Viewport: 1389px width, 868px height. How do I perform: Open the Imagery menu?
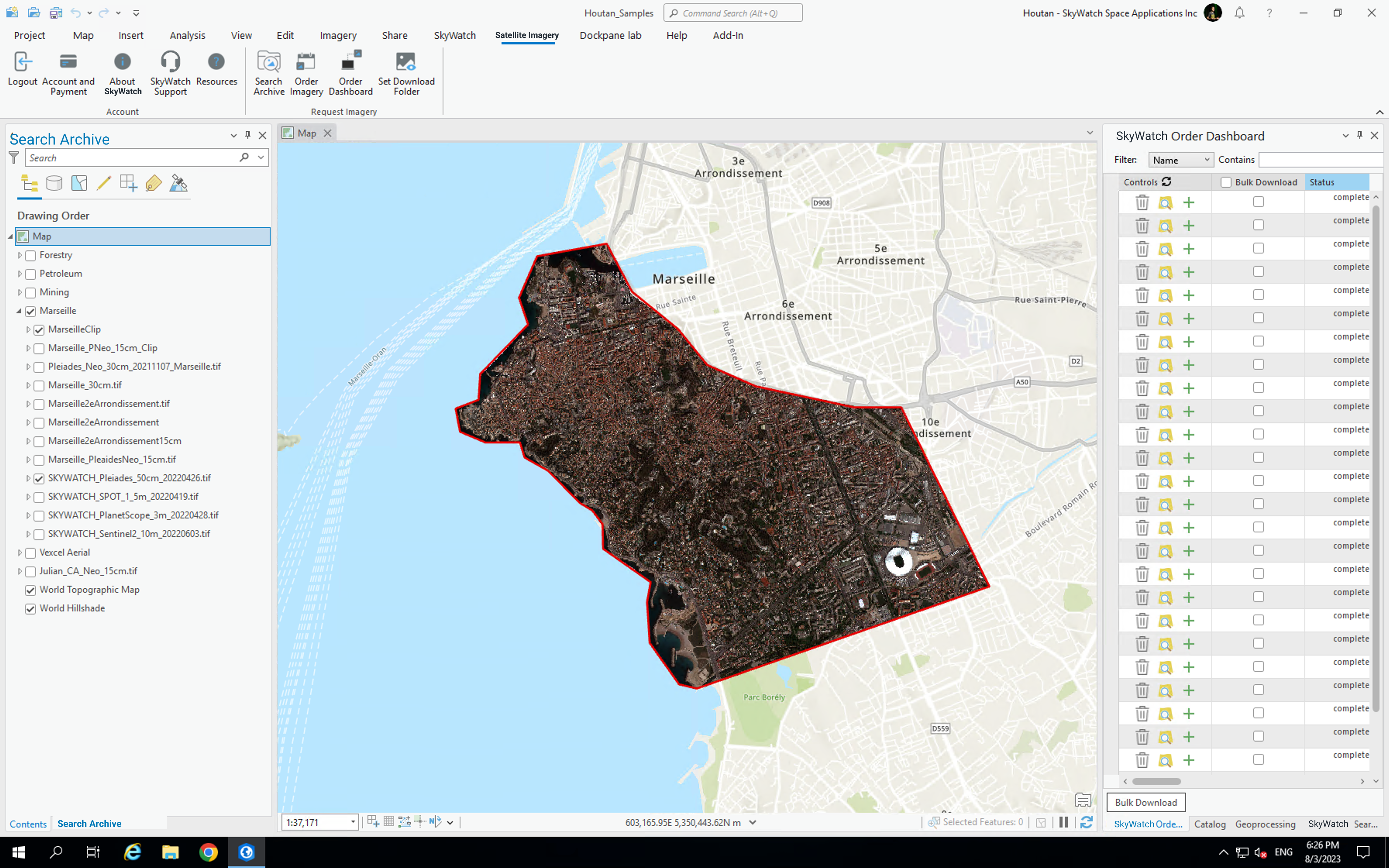coord(338,35)
